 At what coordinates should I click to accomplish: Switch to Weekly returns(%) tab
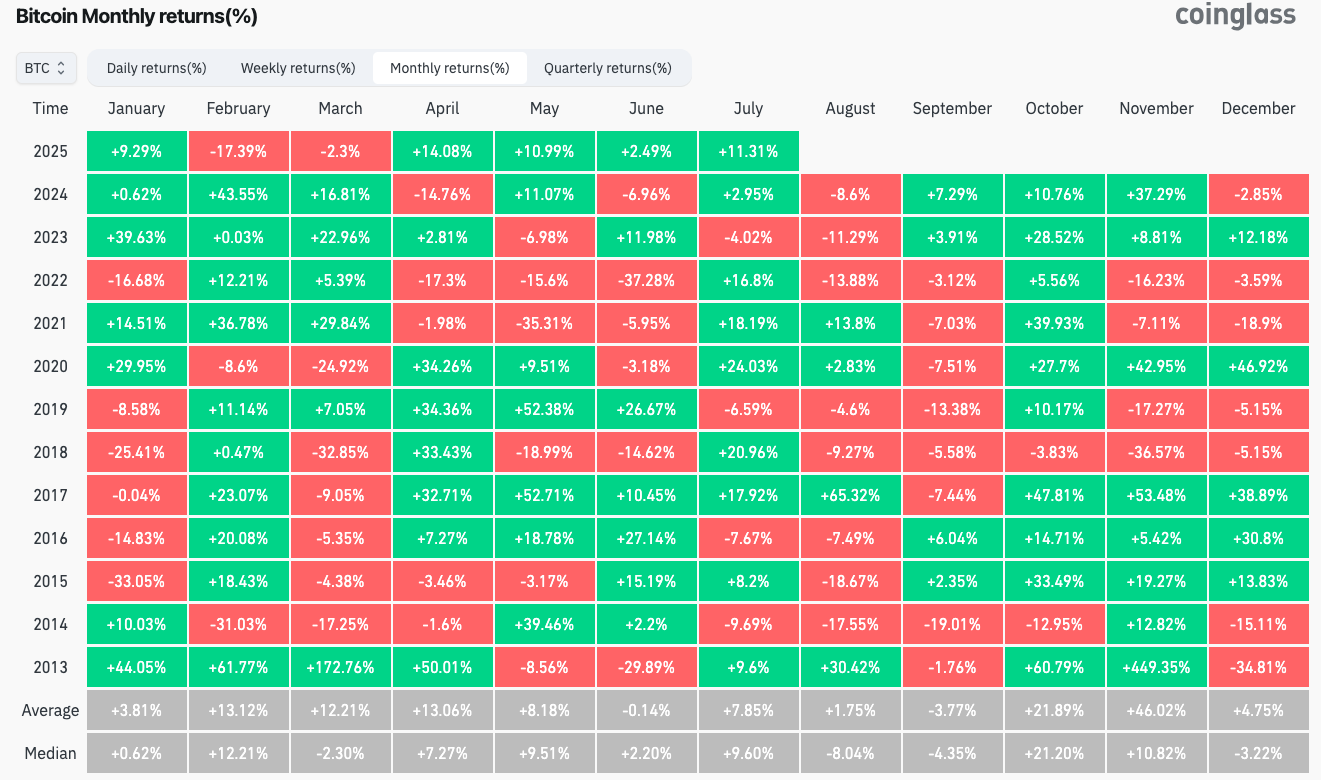[298, 68]
